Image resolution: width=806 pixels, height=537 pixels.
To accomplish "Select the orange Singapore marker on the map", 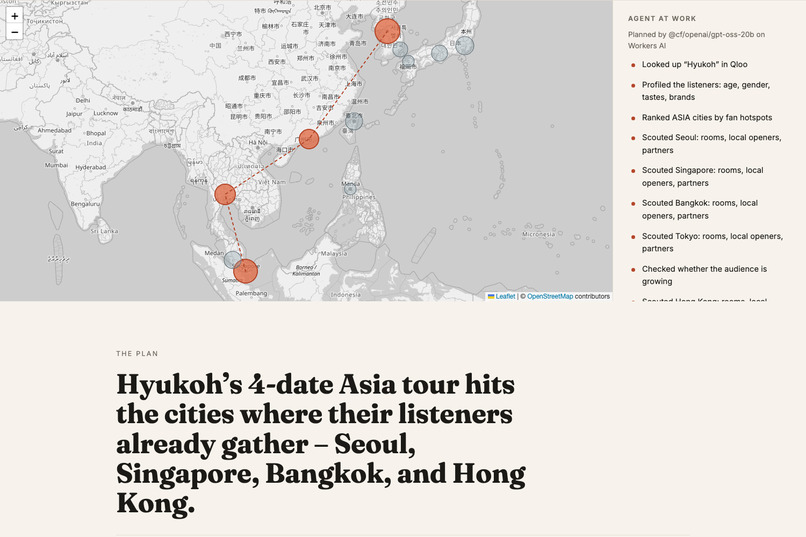I will pyautogui.click(x=245, y=271).
